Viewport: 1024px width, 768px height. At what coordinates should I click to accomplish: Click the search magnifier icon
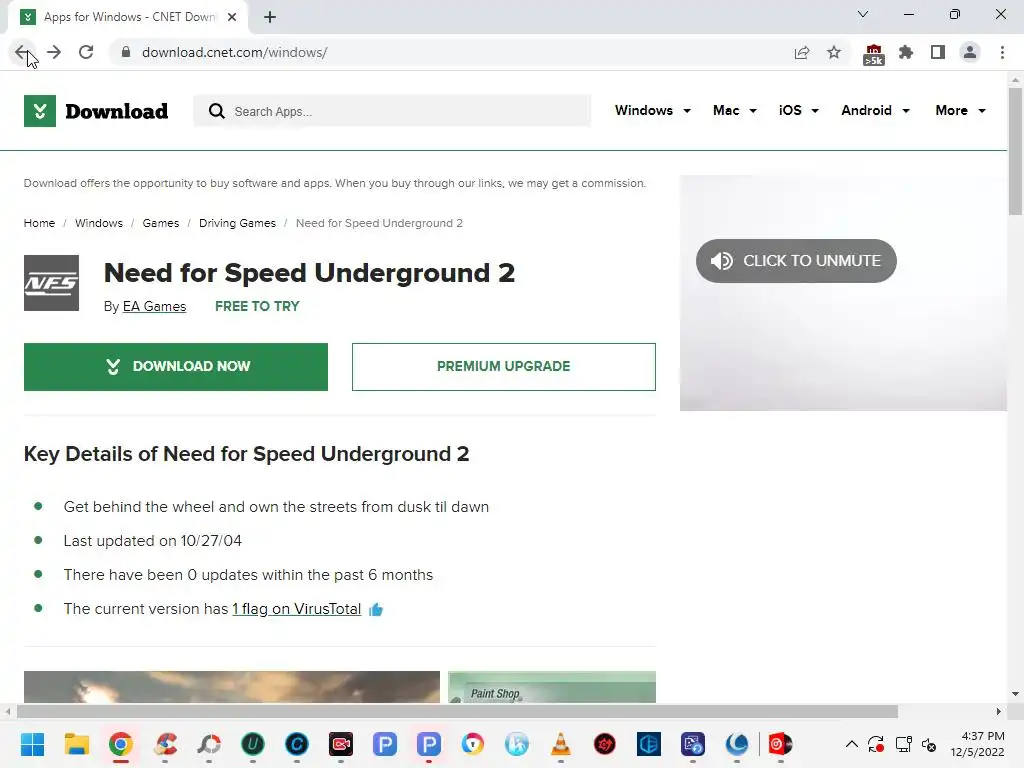coord(217,111)
